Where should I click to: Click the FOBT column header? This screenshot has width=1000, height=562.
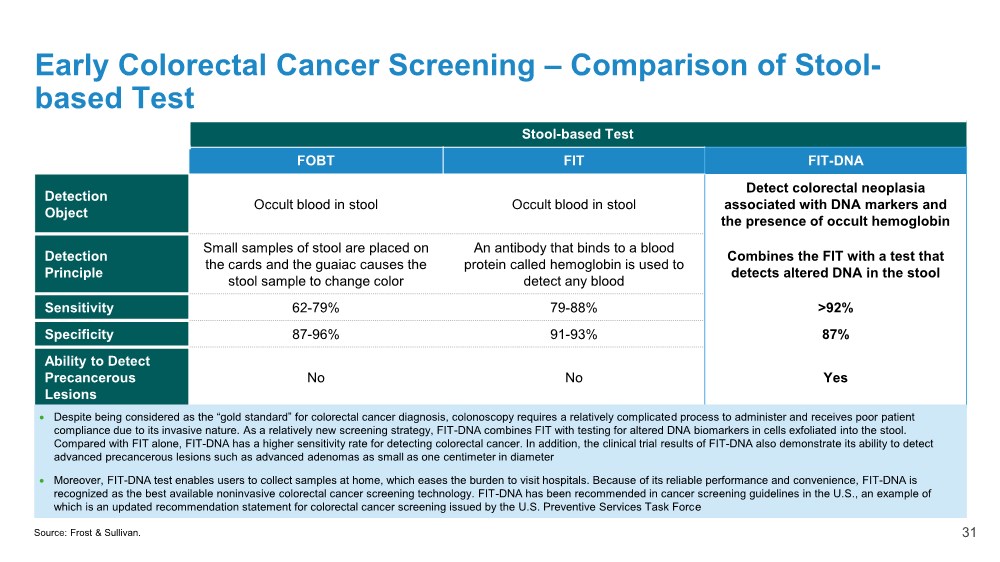pos(315,160)
